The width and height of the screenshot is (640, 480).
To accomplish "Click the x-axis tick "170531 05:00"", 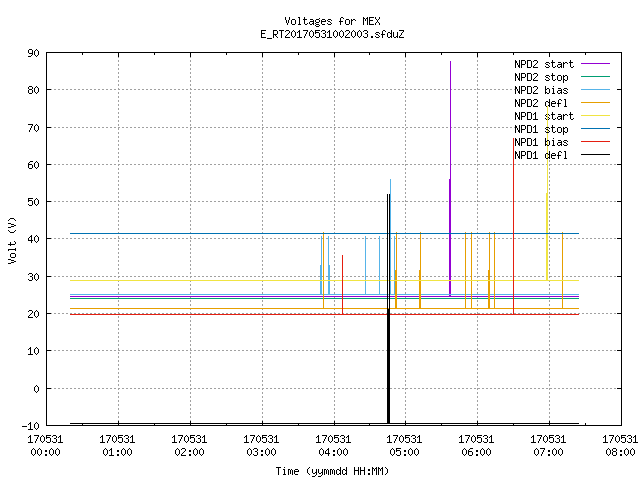I will pyautogui.click(x=404, y=446).
